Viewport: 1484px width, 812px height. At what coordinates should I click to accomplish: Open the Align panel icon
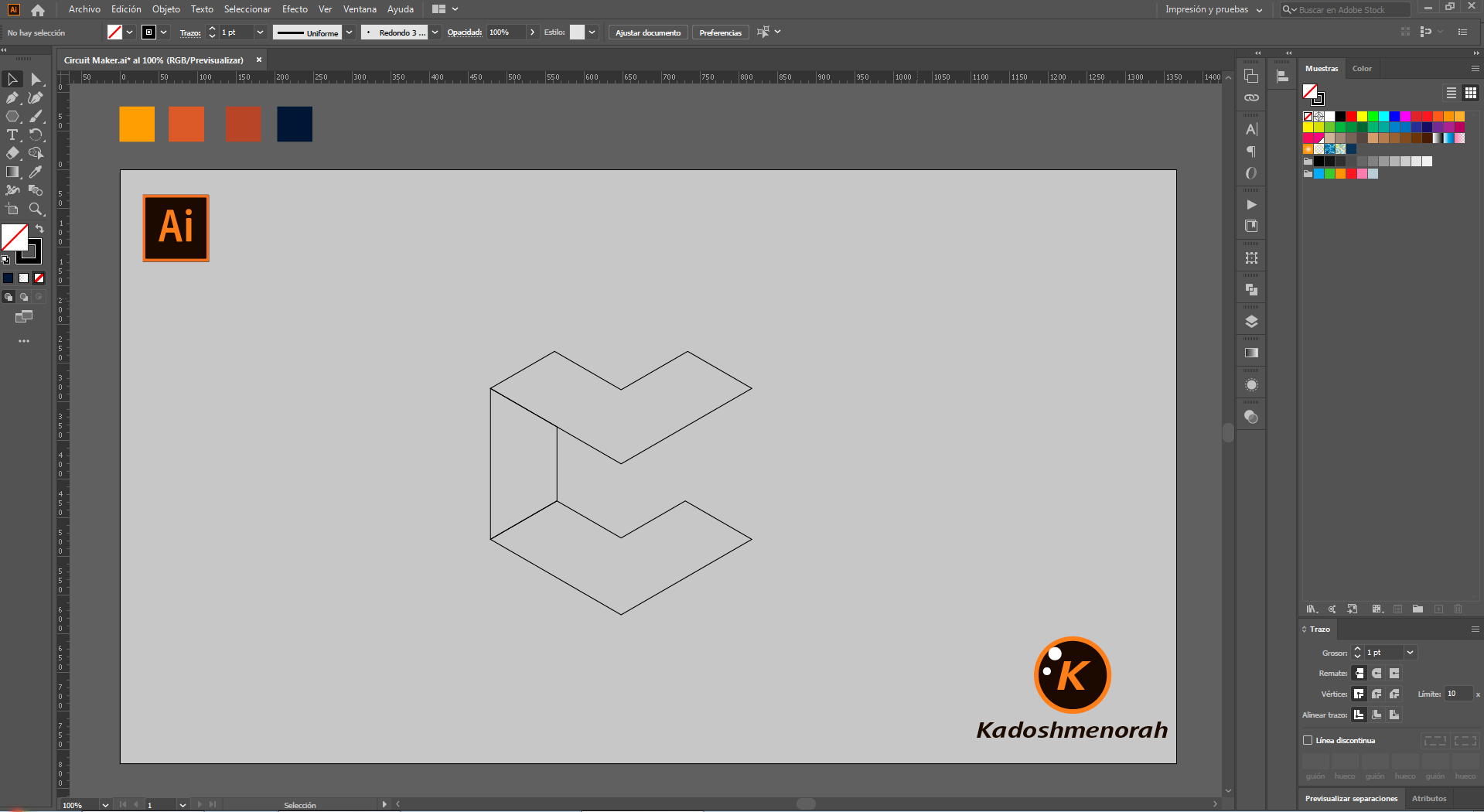(1282, 76)
